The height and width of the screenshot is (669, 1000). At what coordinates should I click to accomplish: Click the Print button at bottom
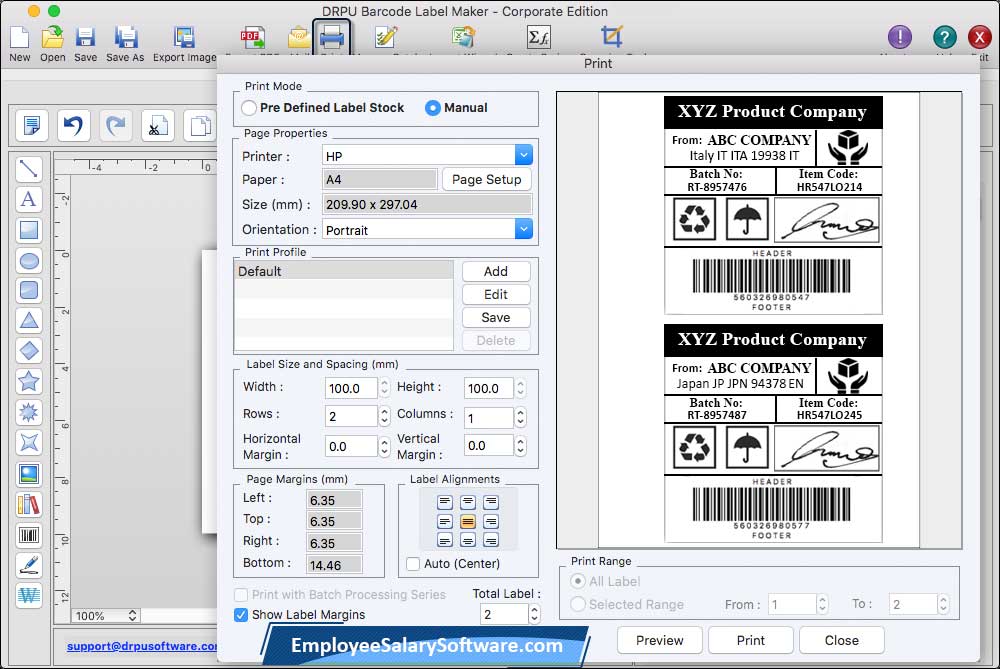[x=751, y=640]
